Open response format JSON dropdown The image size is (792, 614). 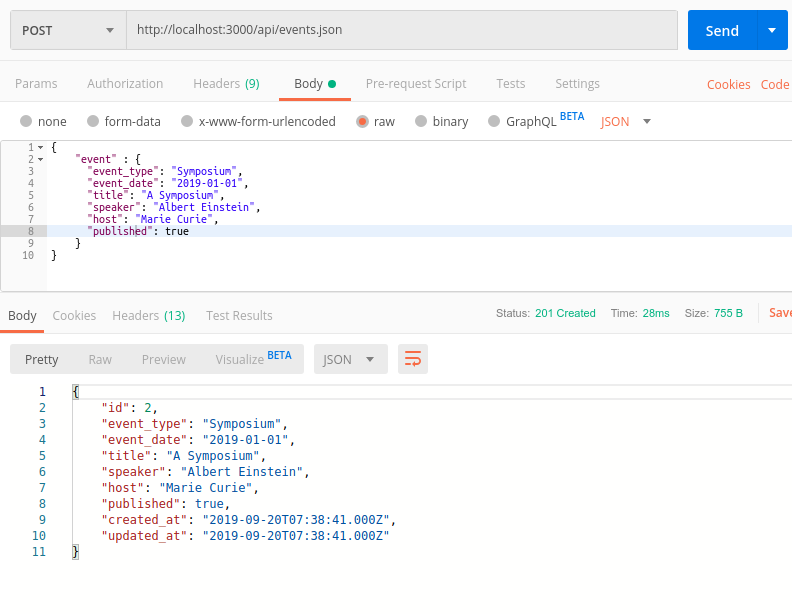pos(350,359)
